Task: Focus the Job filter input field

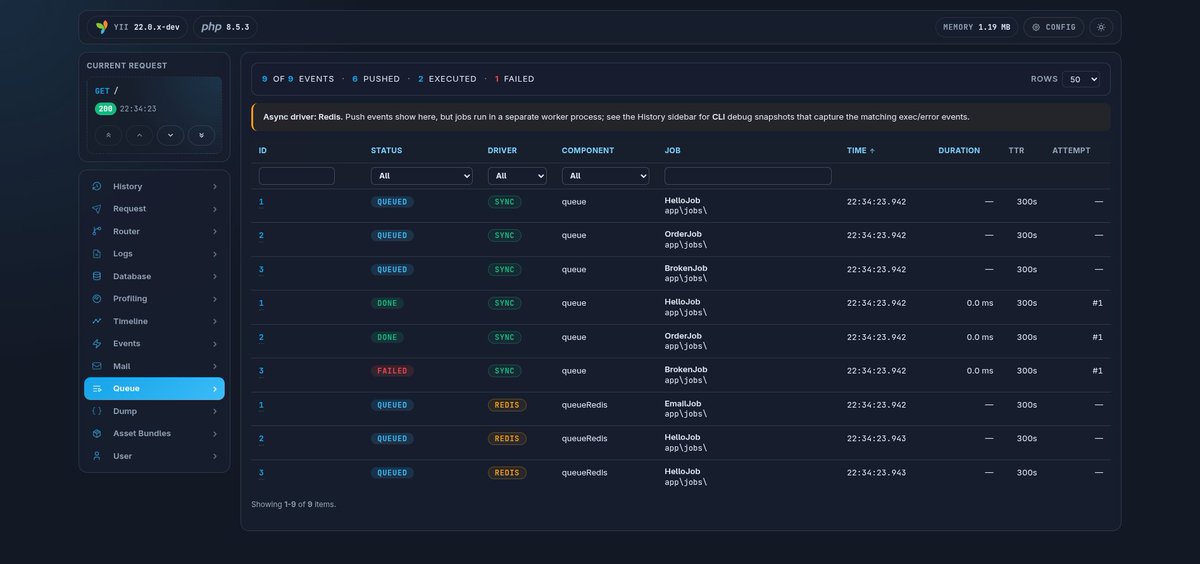Action: 748,176
